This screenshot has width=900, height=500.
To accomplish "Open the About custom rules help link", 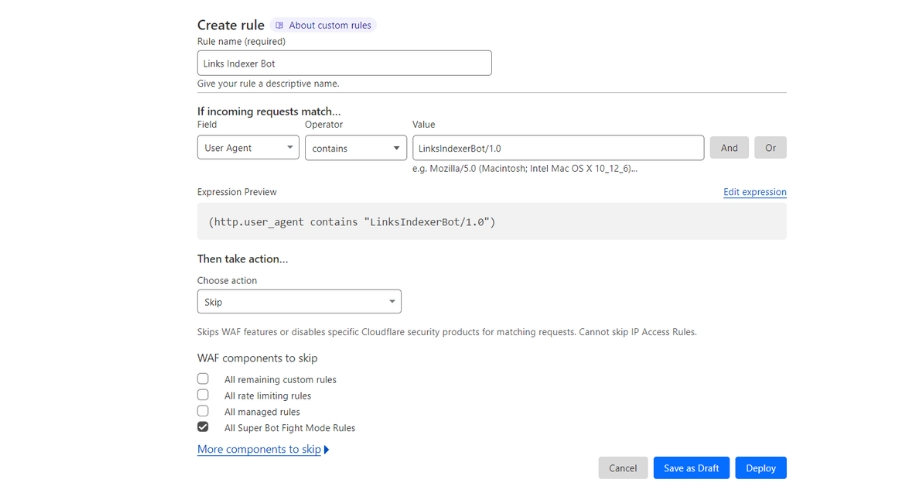I will pos(330,26).
